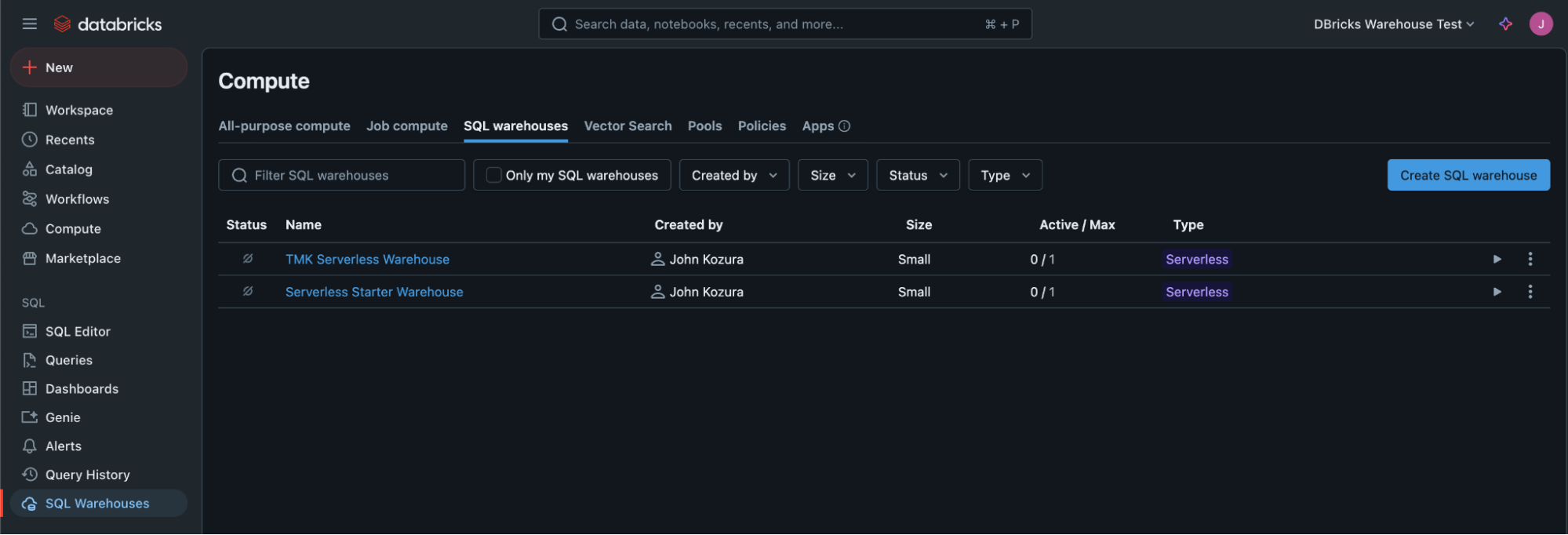Image resolution: width=1568 pixels, height=535 pixels.
Task: Open the user avatar J menu
Action: click(1541, 24)
